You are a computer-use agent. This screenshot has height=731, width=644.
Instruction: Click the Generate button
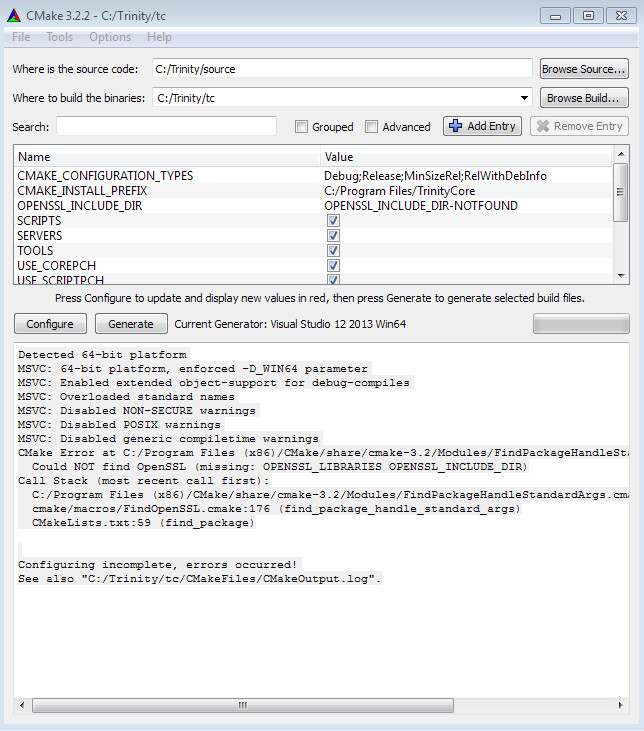(131, 324)
